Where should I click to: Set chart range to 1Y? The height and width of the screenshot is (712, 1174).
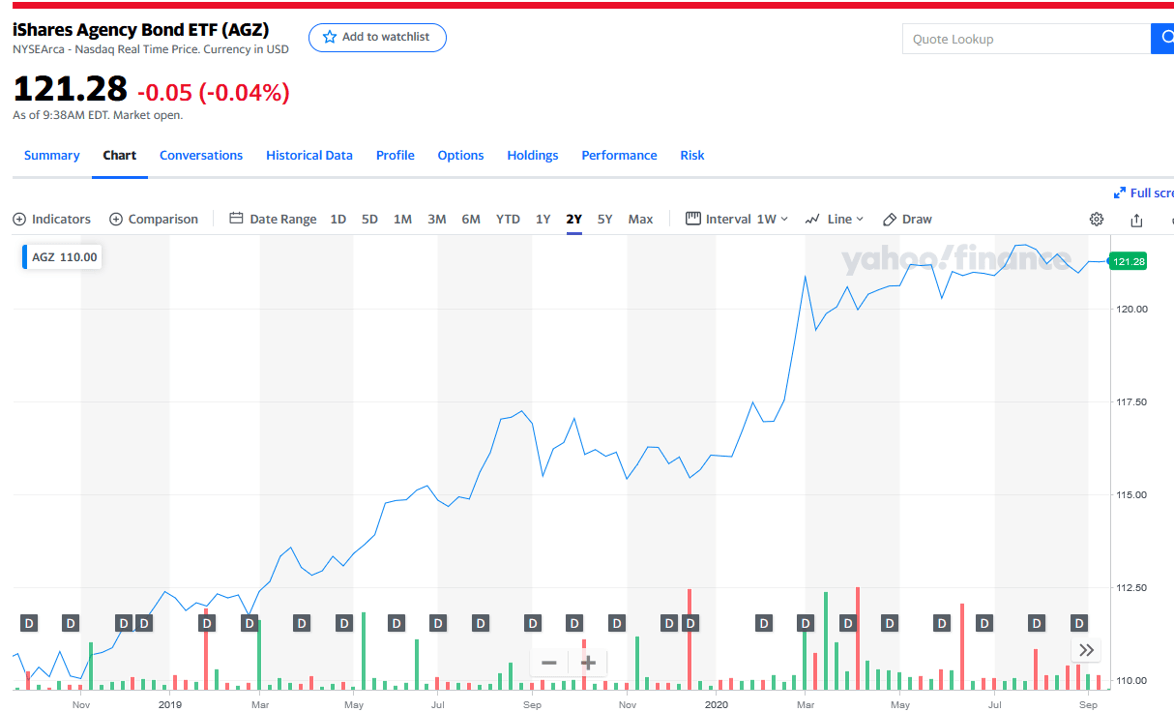coord(543,219)
